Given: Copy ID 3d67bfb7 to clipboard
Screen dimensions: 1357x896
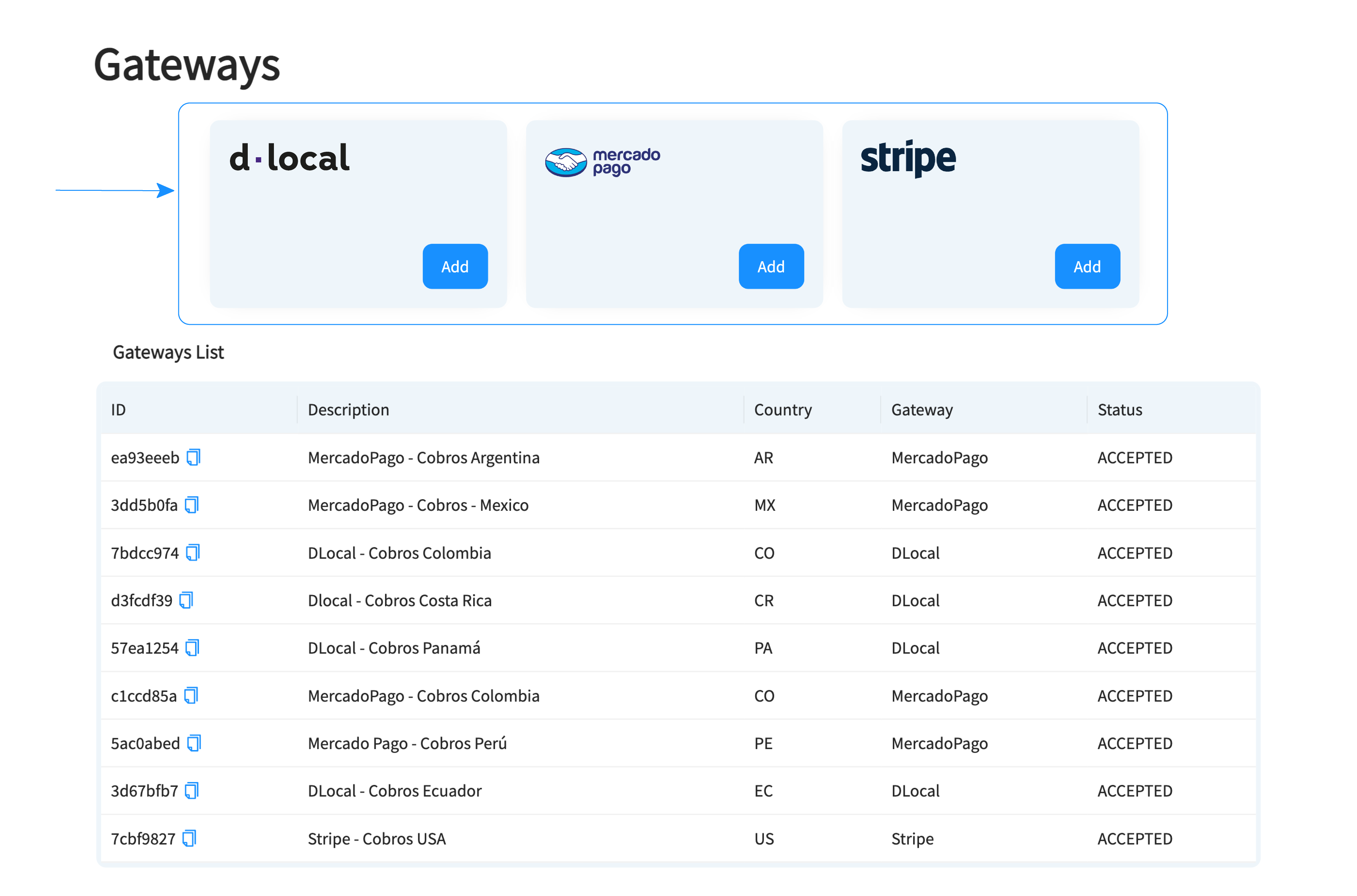Looking at the screenshot, I should 192,791.
